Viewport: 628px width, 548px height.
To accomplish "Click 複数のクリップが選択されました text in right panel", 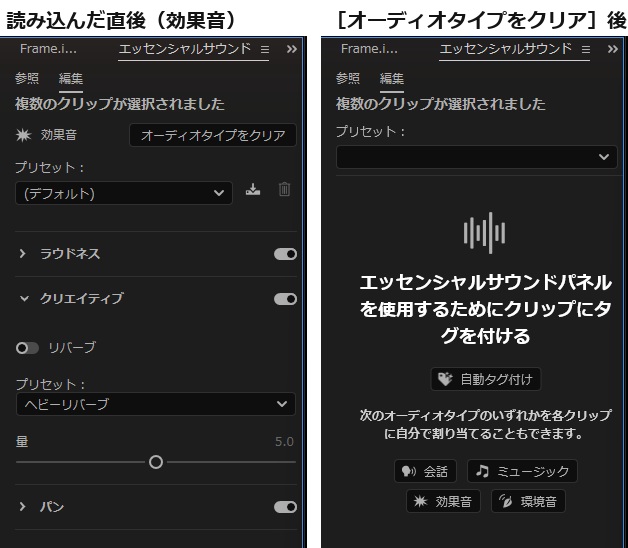I will (441, 104).
